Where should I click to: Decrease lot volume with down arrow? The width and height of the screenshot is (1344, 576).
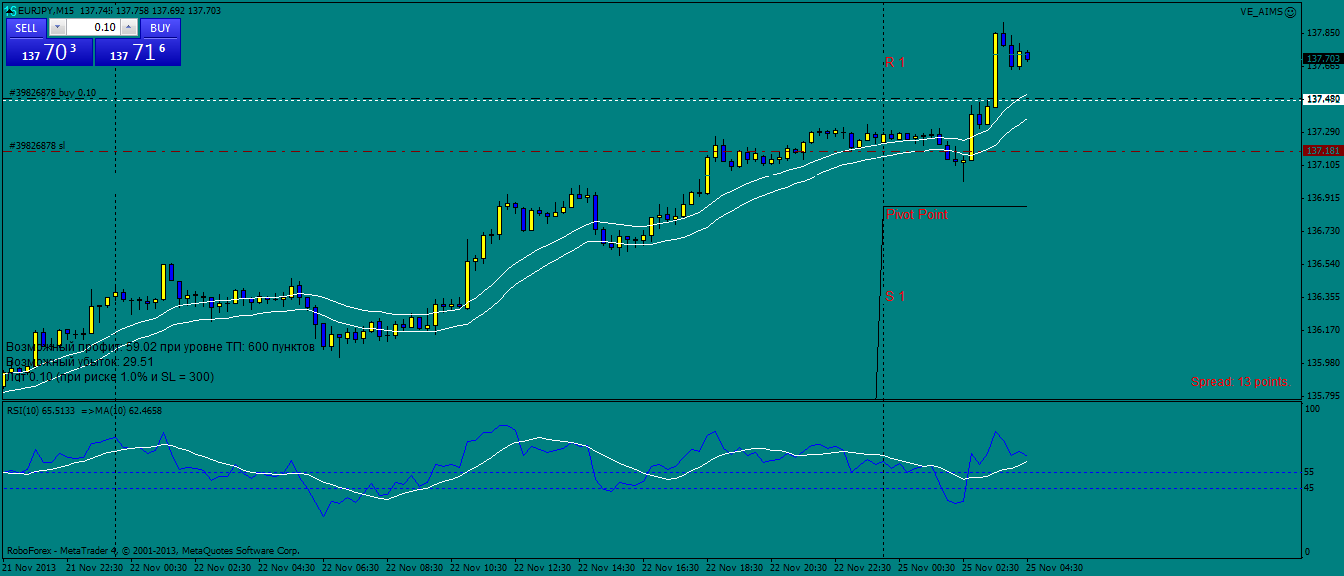point(56,28)
